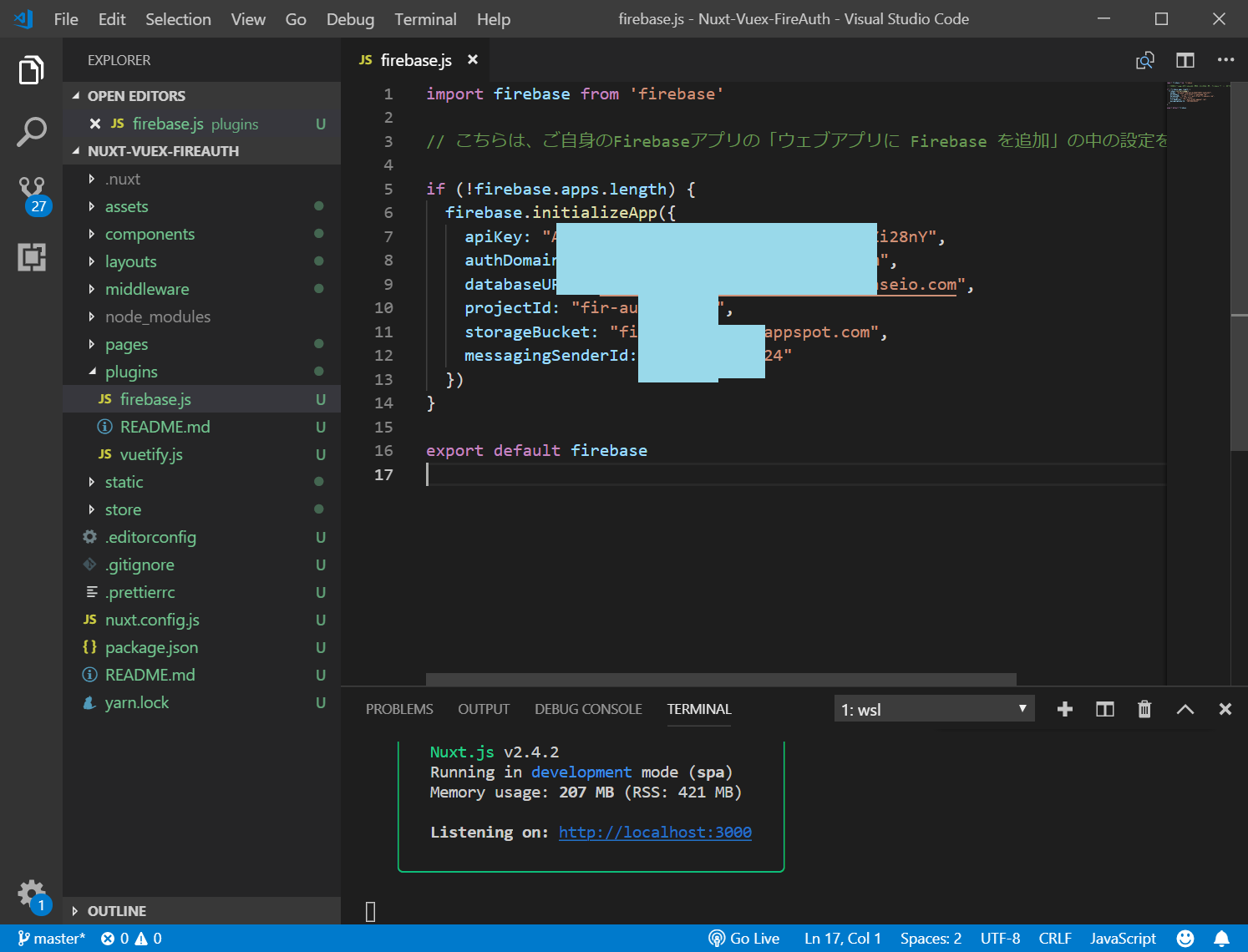The image size is (1248, 952).
Task: Open .gitignore file
Action: point(201,565)
